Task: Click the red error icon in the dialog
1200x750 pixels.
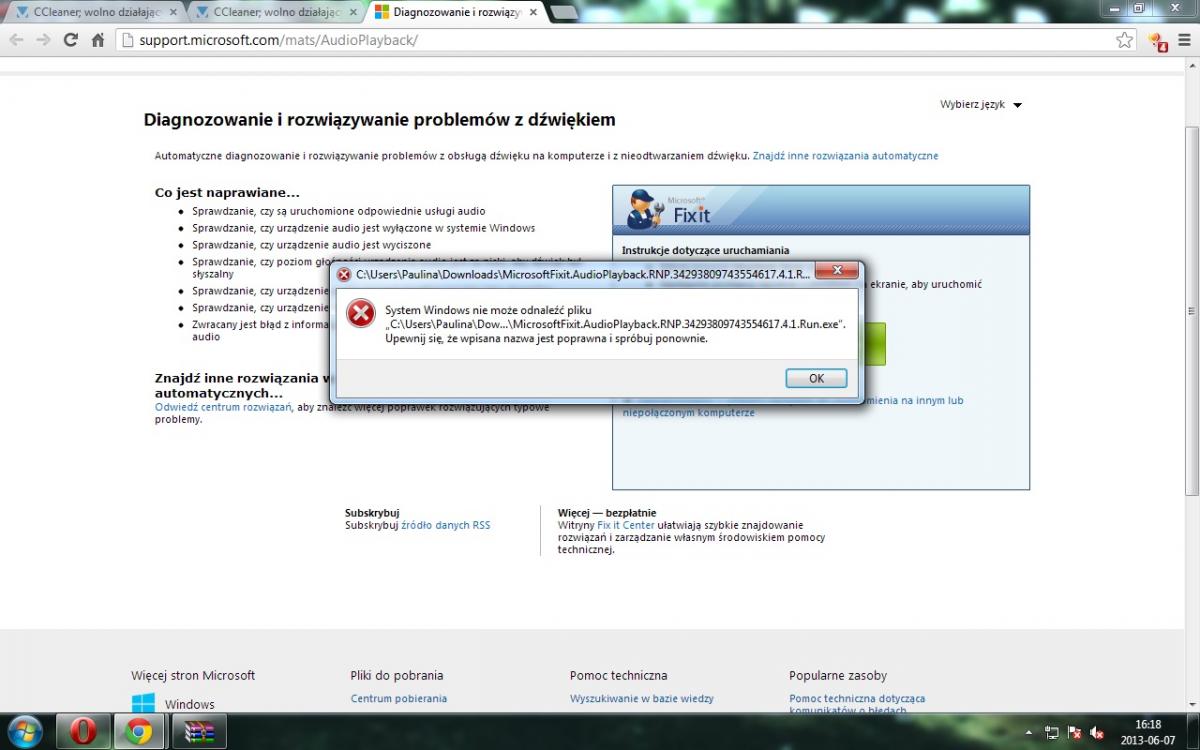Action: 360,314
